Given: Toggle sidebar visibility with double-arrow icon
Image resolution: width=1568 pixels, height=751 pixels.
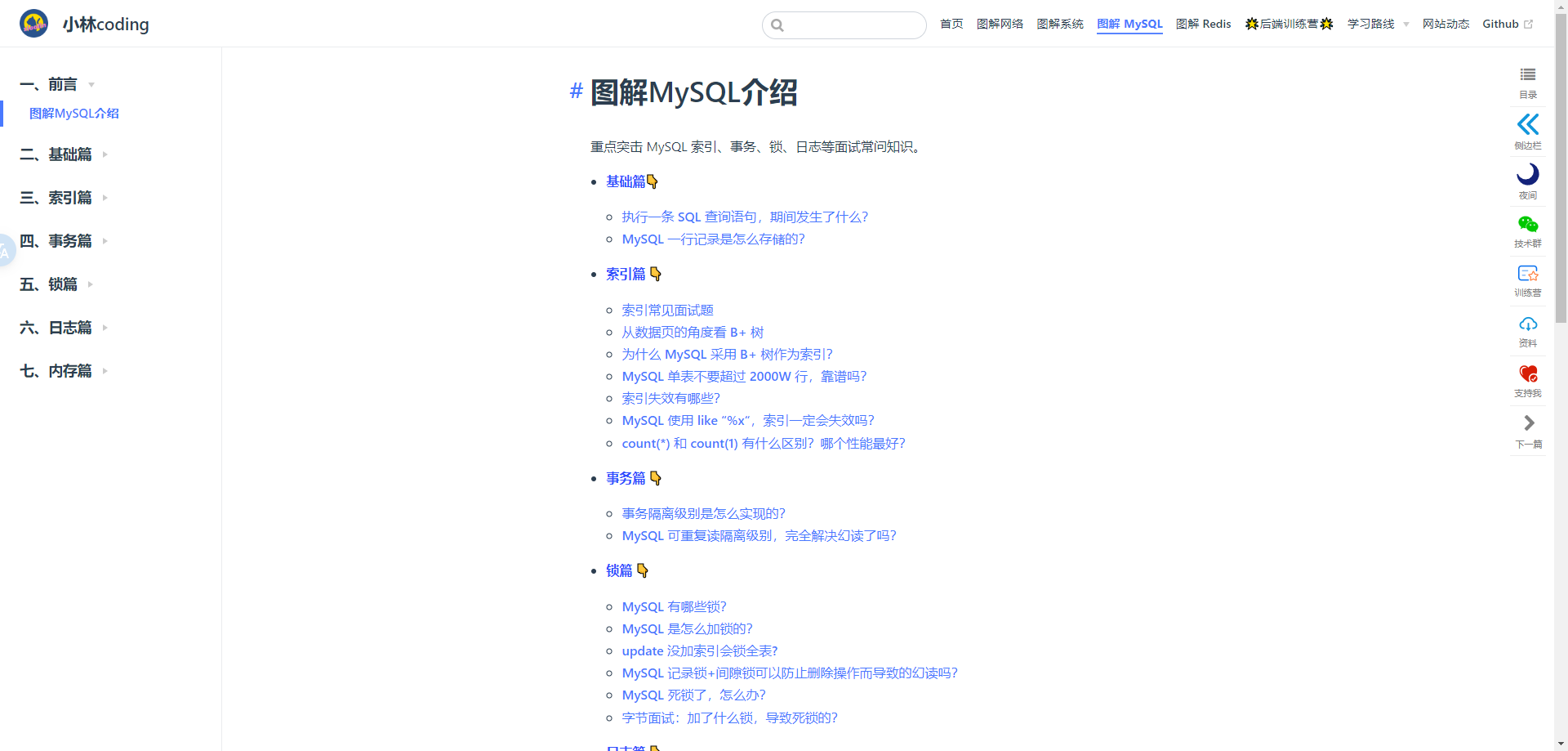Looking at the screenshot, I should click(x=1527, y=124).
